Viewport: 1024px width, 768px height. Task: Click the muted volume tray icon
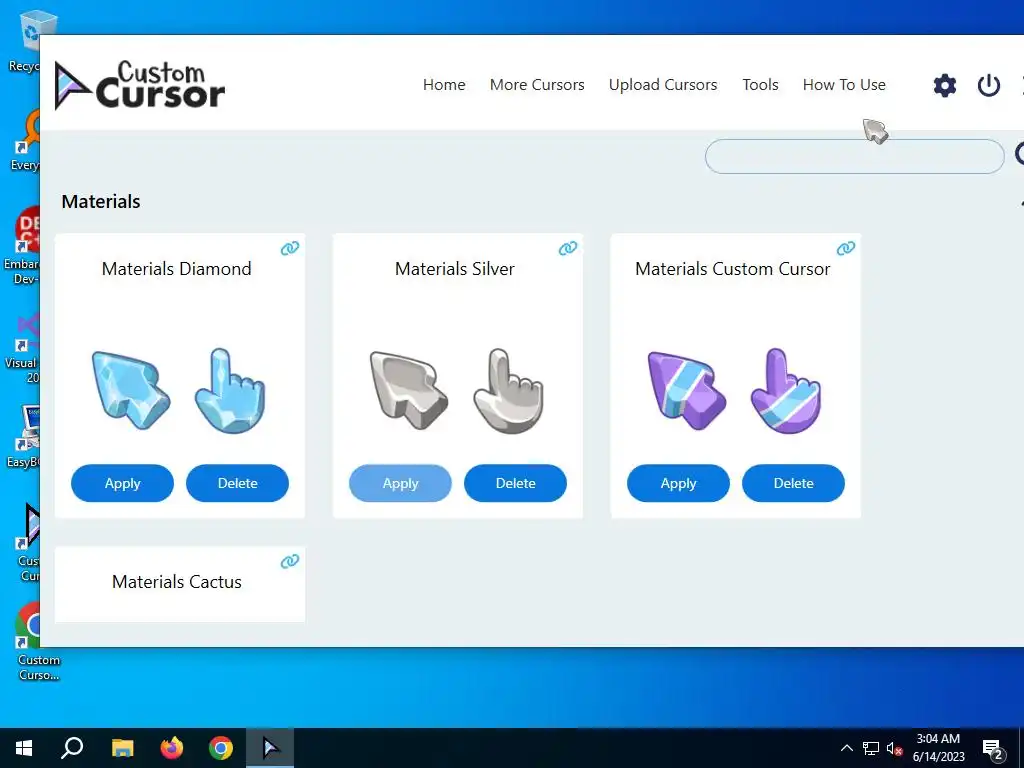click(895, 748)
